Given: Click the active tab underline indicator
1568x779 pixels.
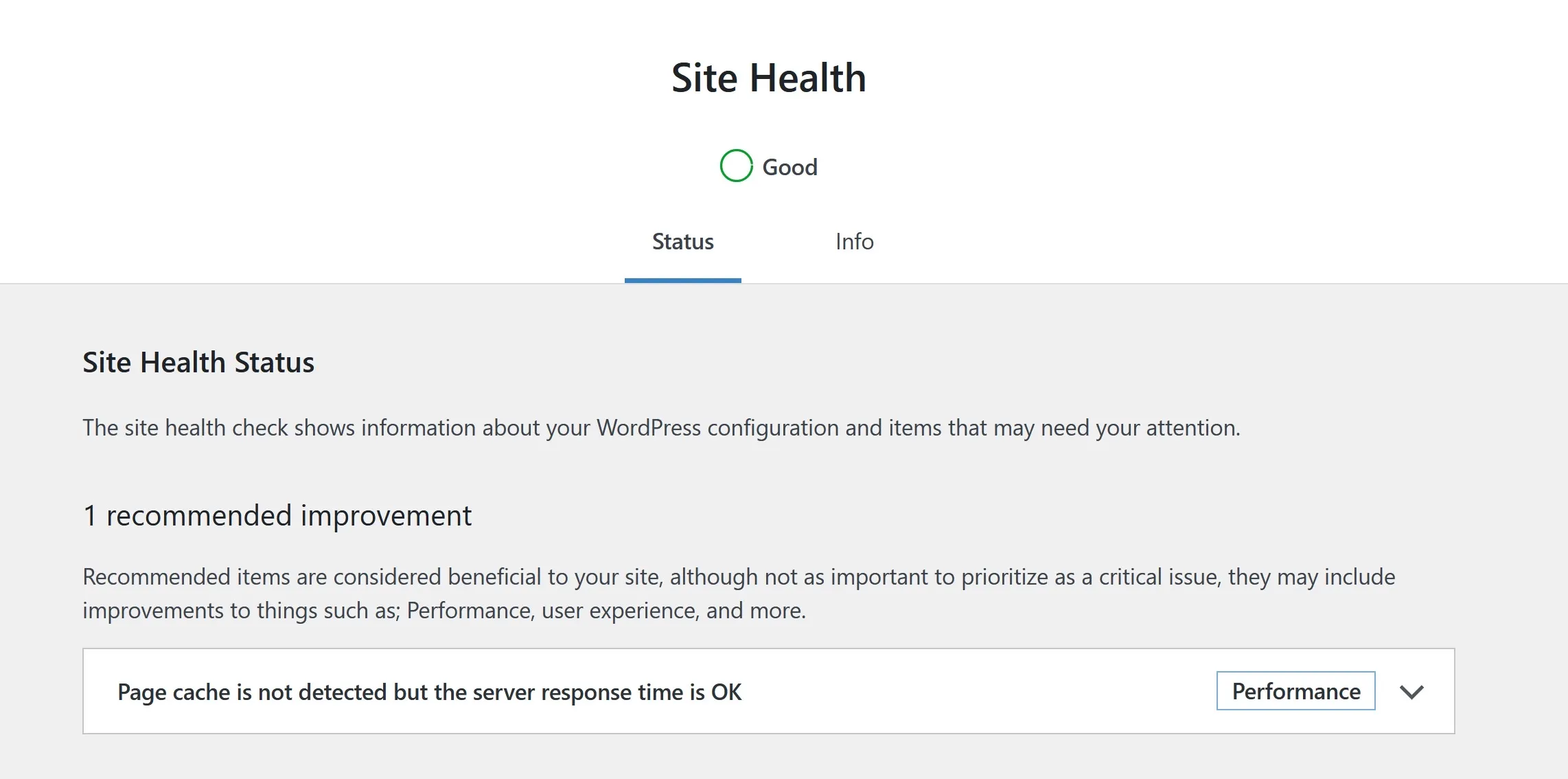Looking at the screenshot, I should [682, 280].
